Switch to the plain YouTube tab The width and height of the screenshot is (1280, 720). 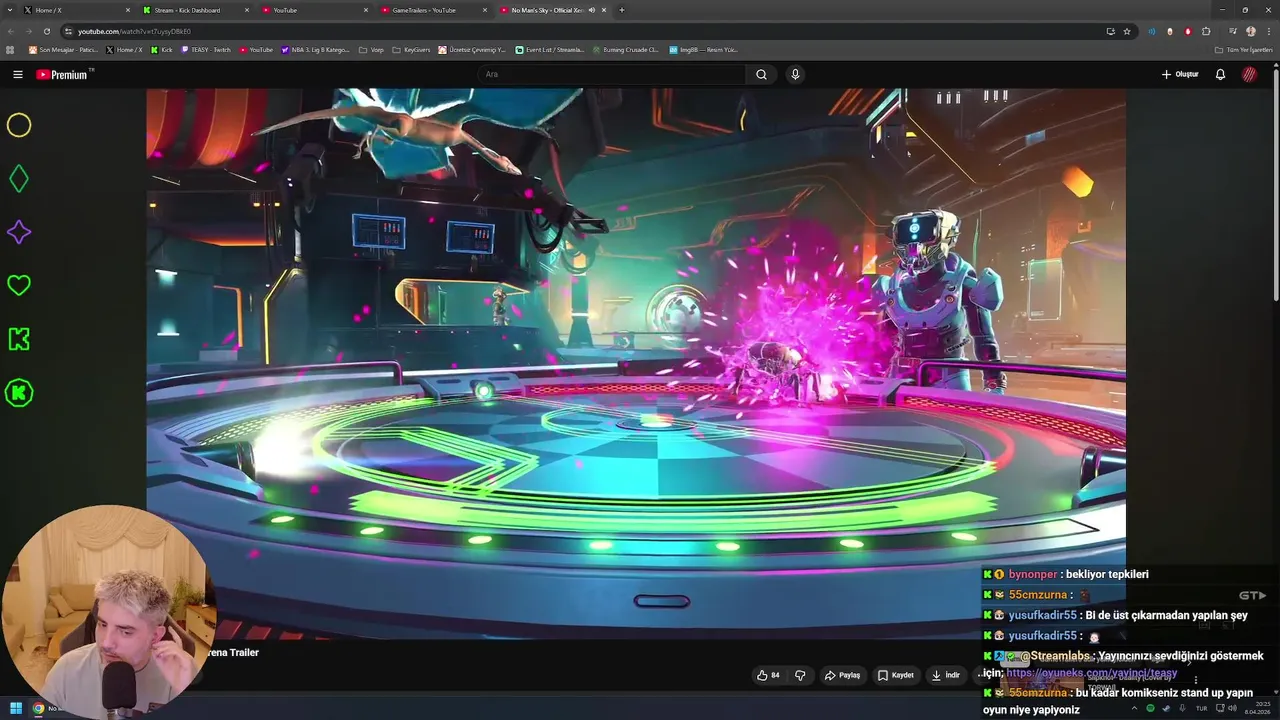[x=313, y=10]
